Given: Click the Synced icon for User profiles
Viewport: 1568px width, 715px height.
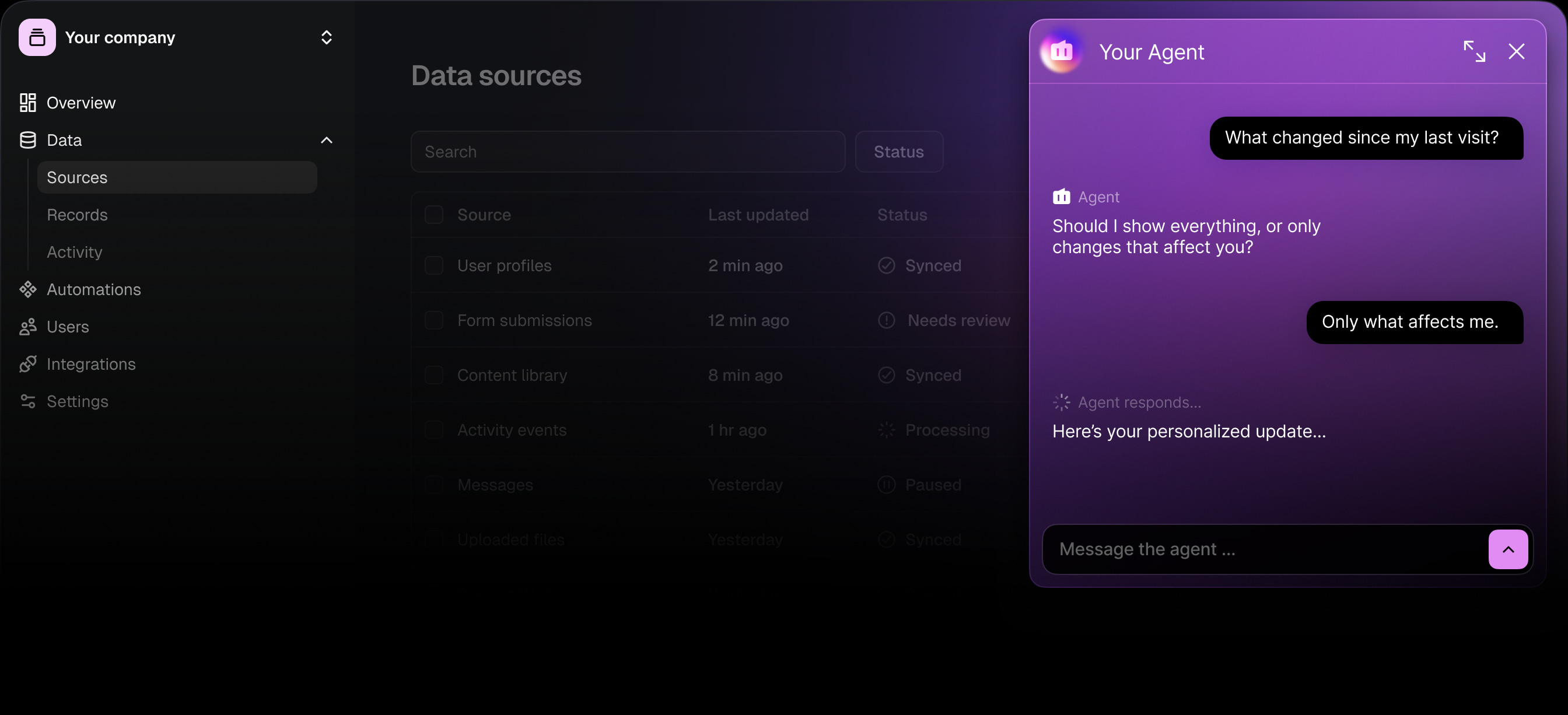Looking at the screenshot, I should 886,265.
